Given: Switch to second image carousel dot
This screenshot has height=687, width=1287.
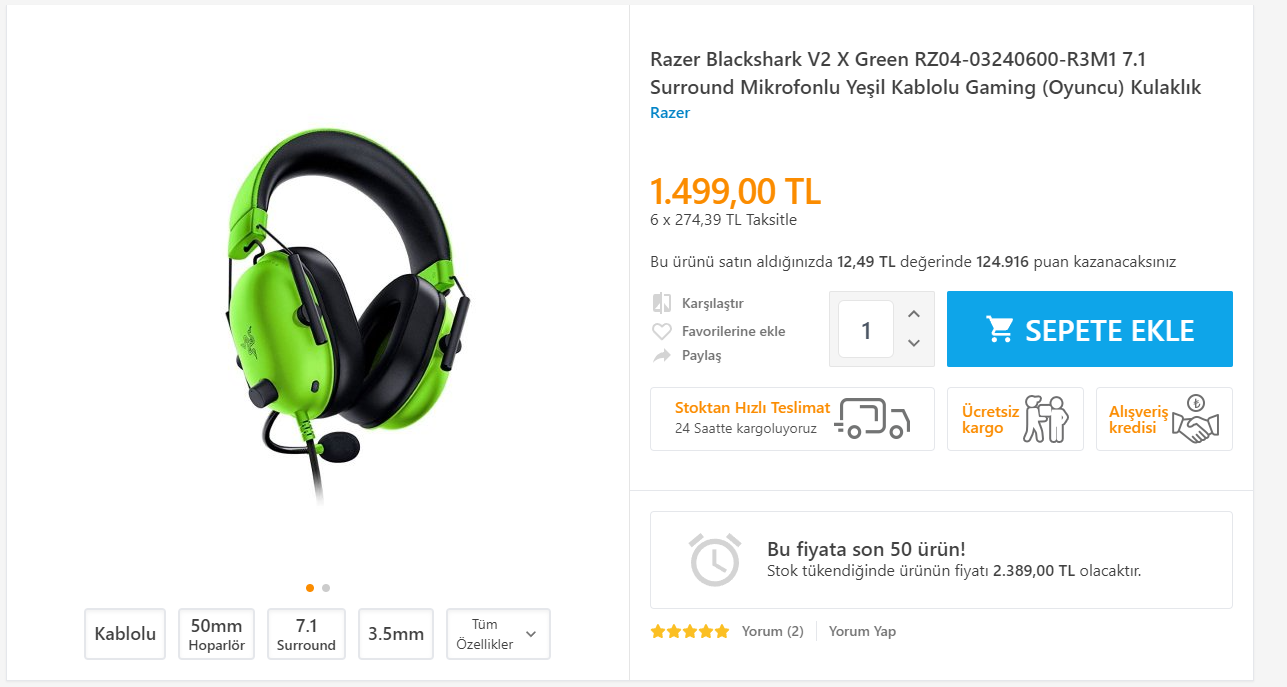Looking at the screenshot, I should click(x=326, y=588).
